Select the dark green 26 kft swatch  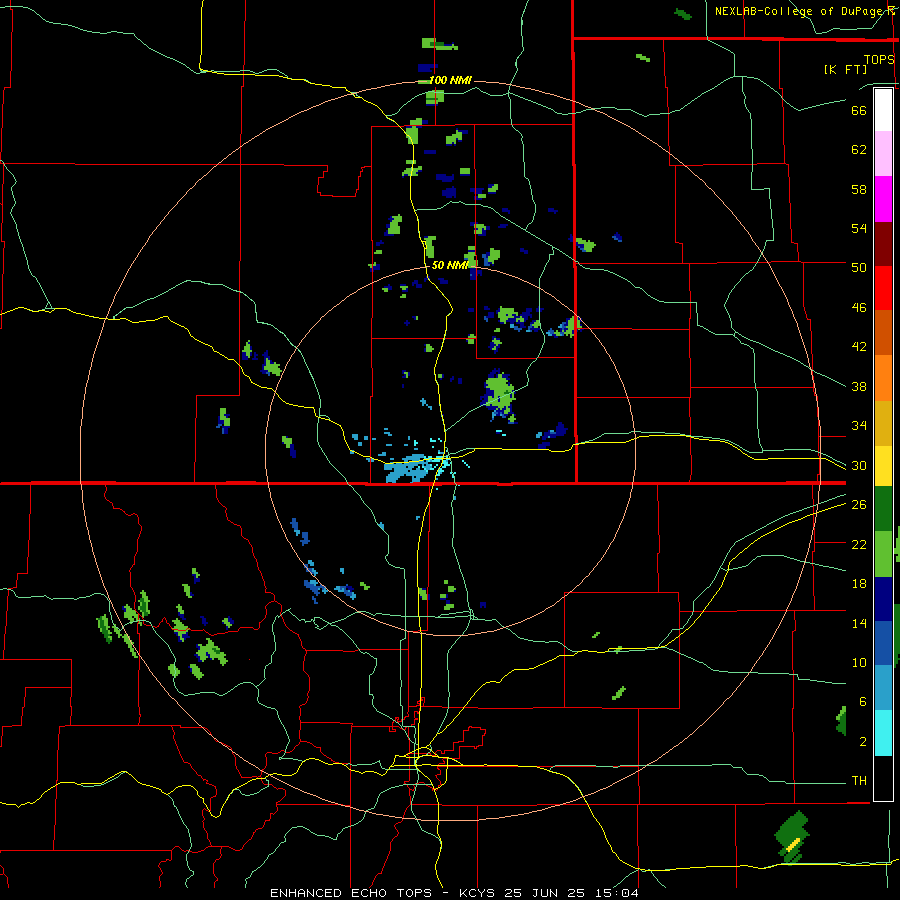click(883, 509)
